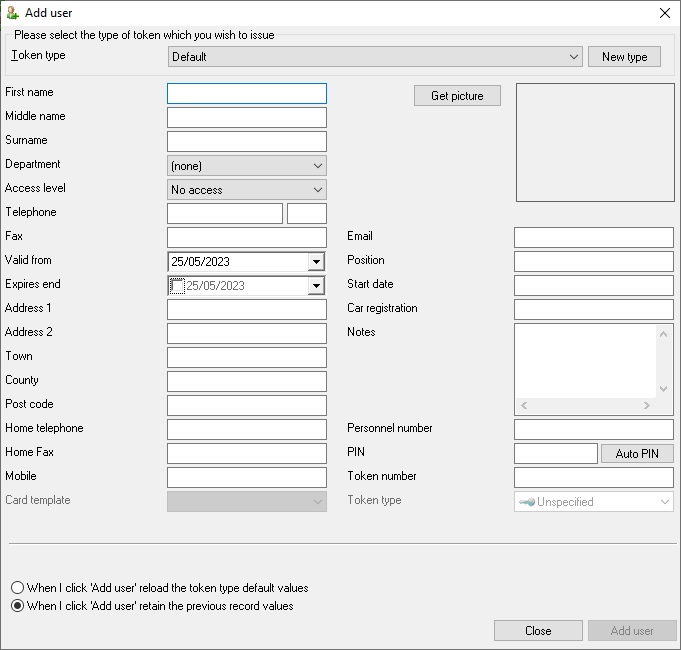Click Notes scrollbar down arrow
This screenshot has width=681, height=650.
click(x=663, y=389)
